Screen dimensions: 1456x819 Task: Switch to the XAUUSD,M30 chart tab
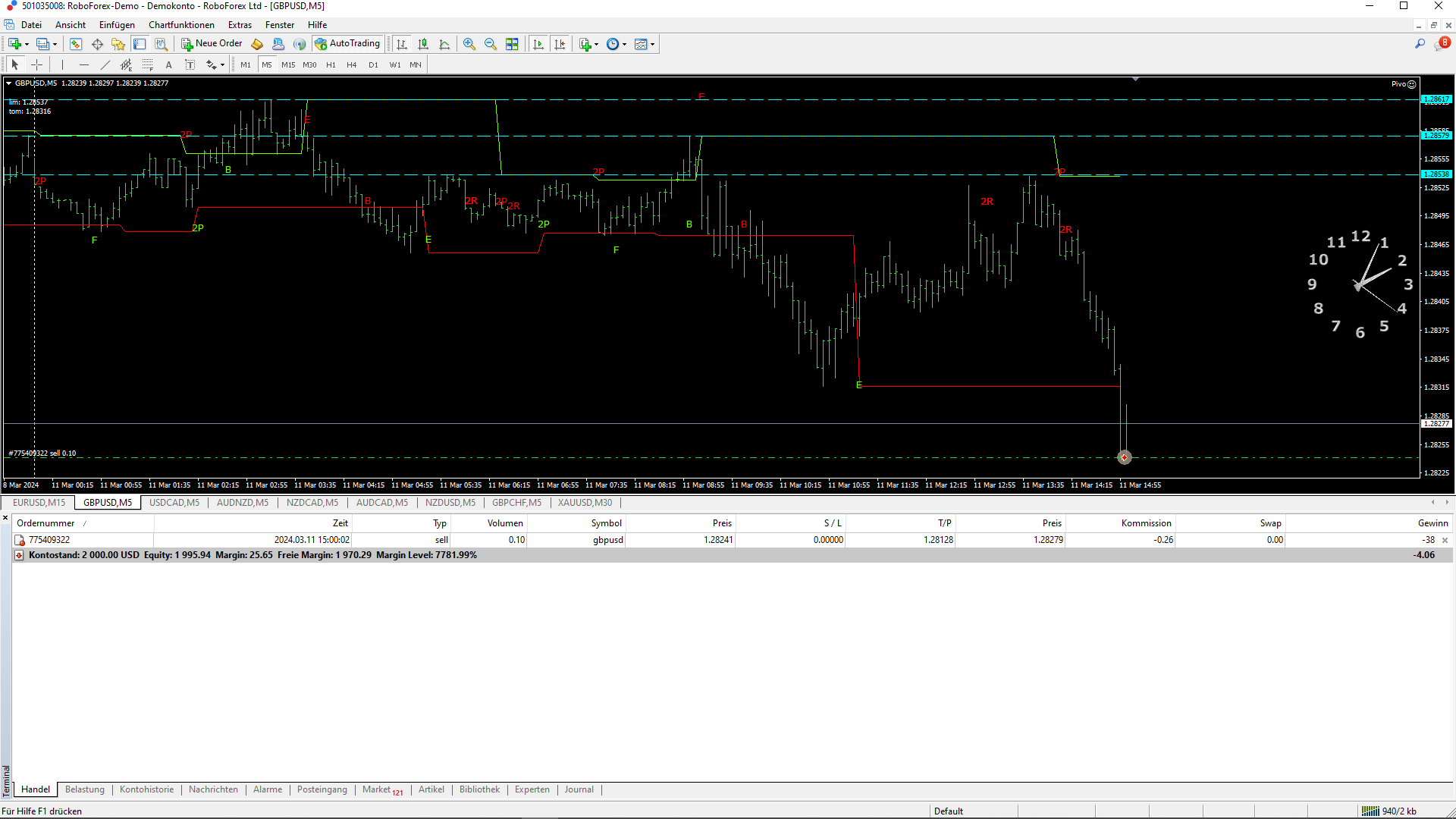[585, 503]
